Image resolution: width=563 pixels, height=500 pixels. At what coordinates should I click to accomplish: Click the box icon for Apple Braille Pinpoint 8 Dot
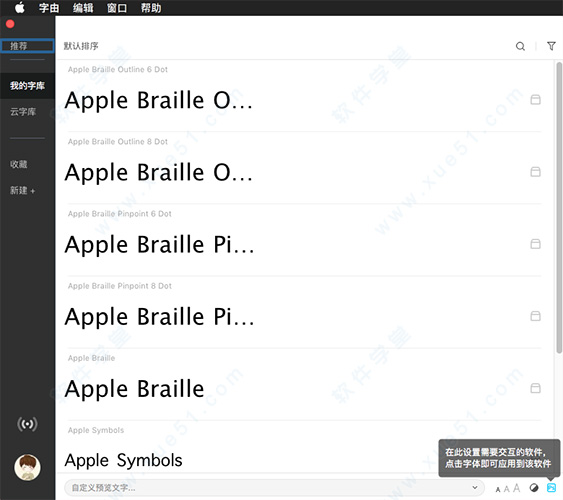tap(535, 316)
